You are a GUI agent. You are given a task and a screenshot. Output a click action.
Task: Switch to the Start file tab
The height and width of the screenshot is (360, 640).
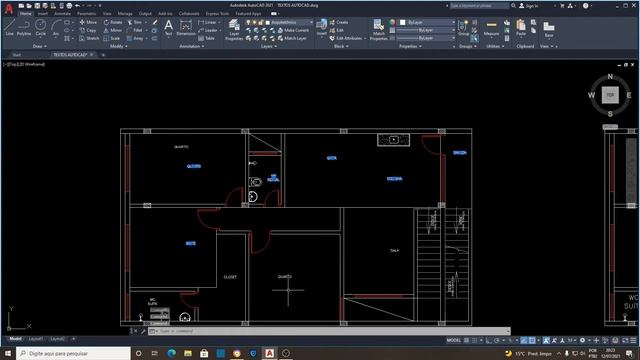pyautogui.click(x=17, y=55)
